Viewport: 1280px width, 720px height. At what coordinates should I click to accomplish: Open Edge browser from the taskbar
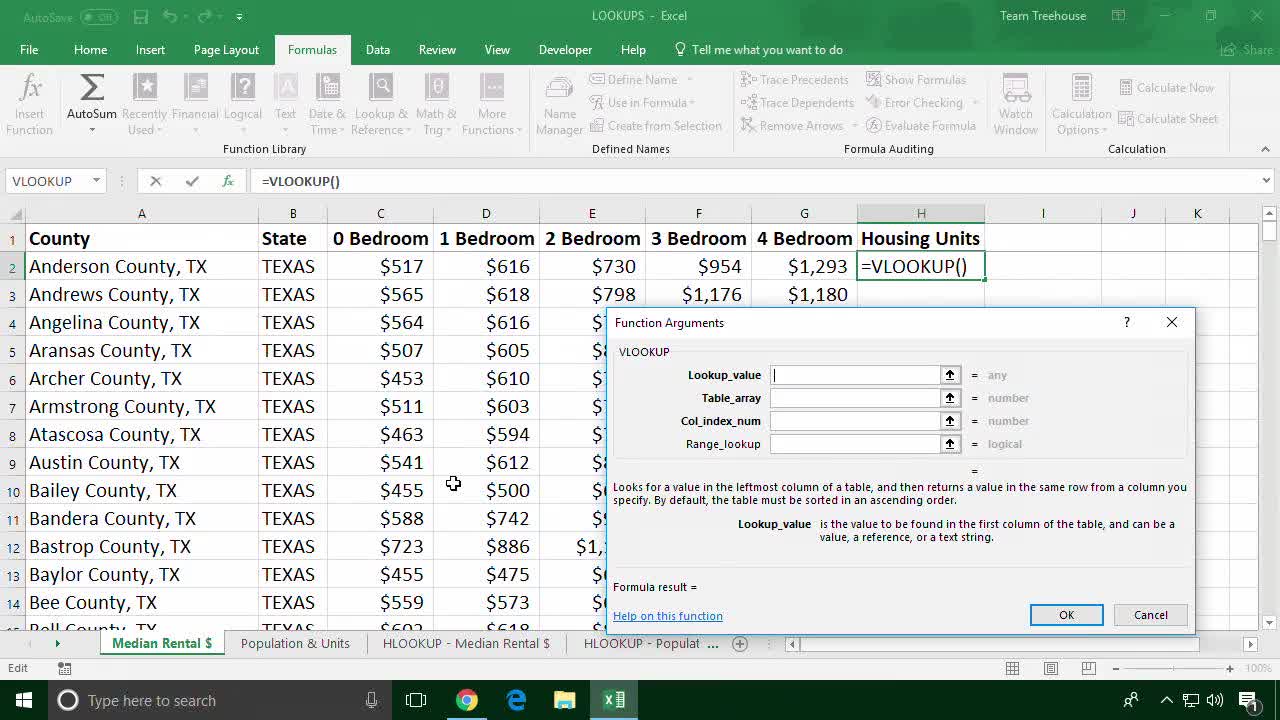(x=516, y=700)
